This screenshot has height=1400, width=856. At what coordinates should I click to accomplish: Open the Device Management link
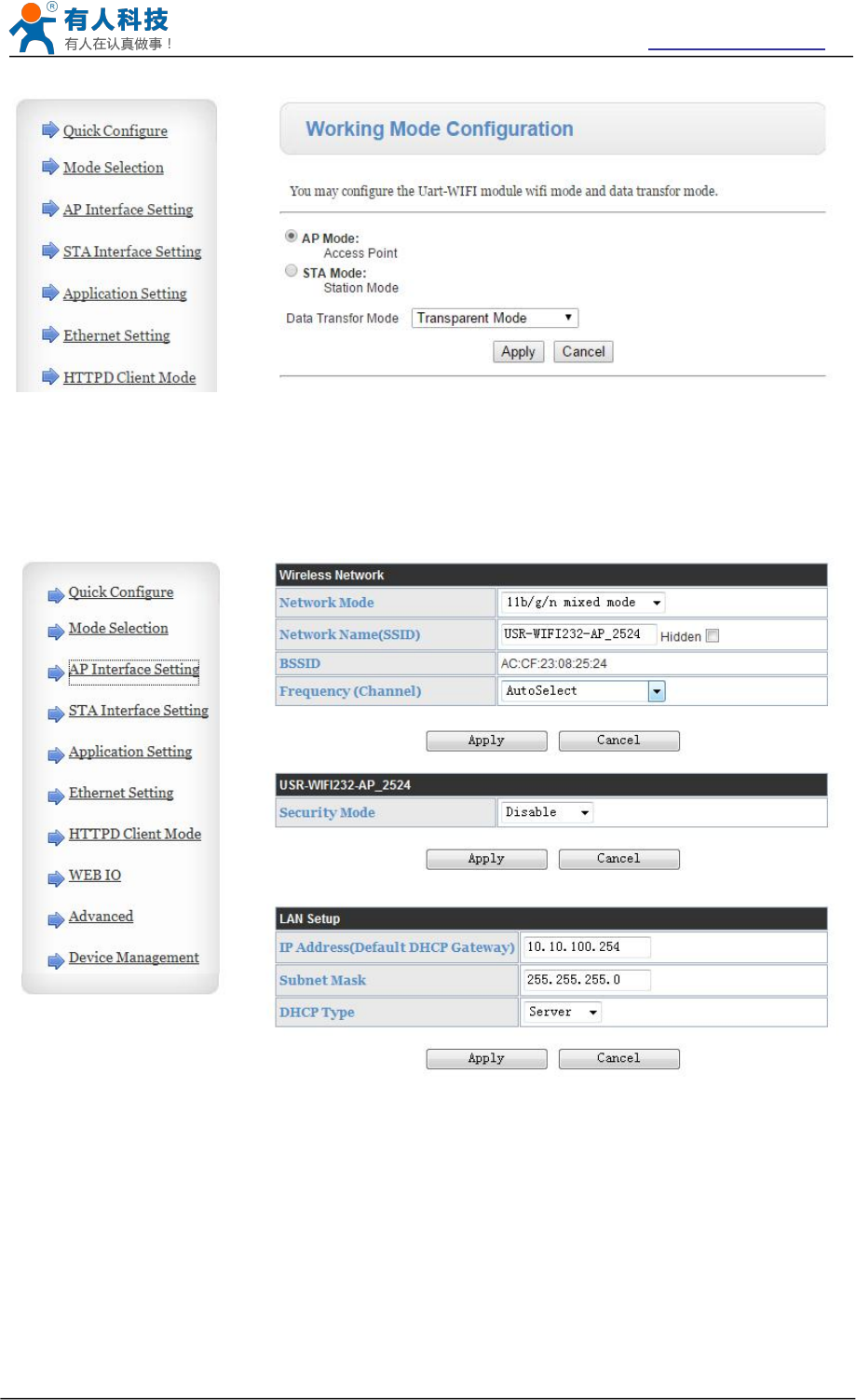click(134, 957)
